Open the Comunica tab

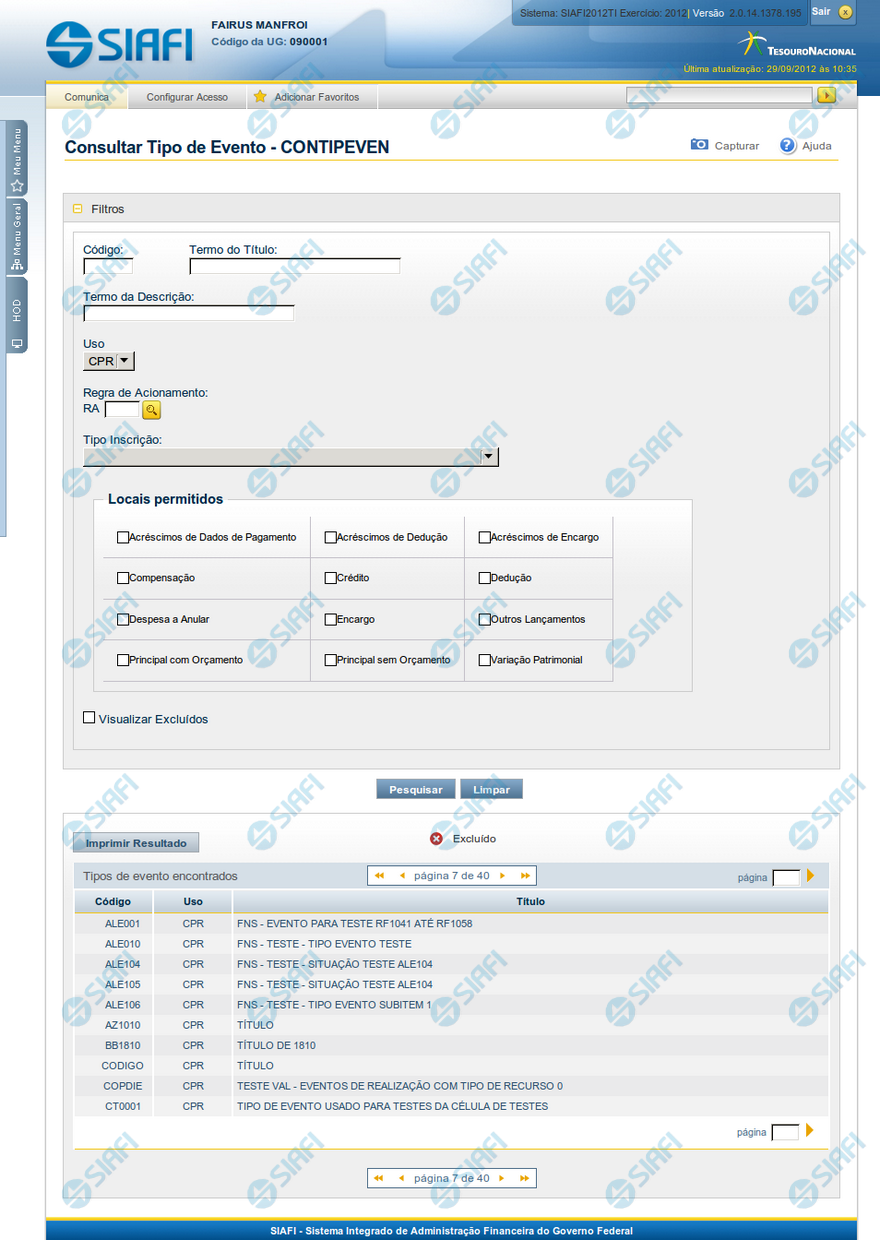tap(87, 97)
